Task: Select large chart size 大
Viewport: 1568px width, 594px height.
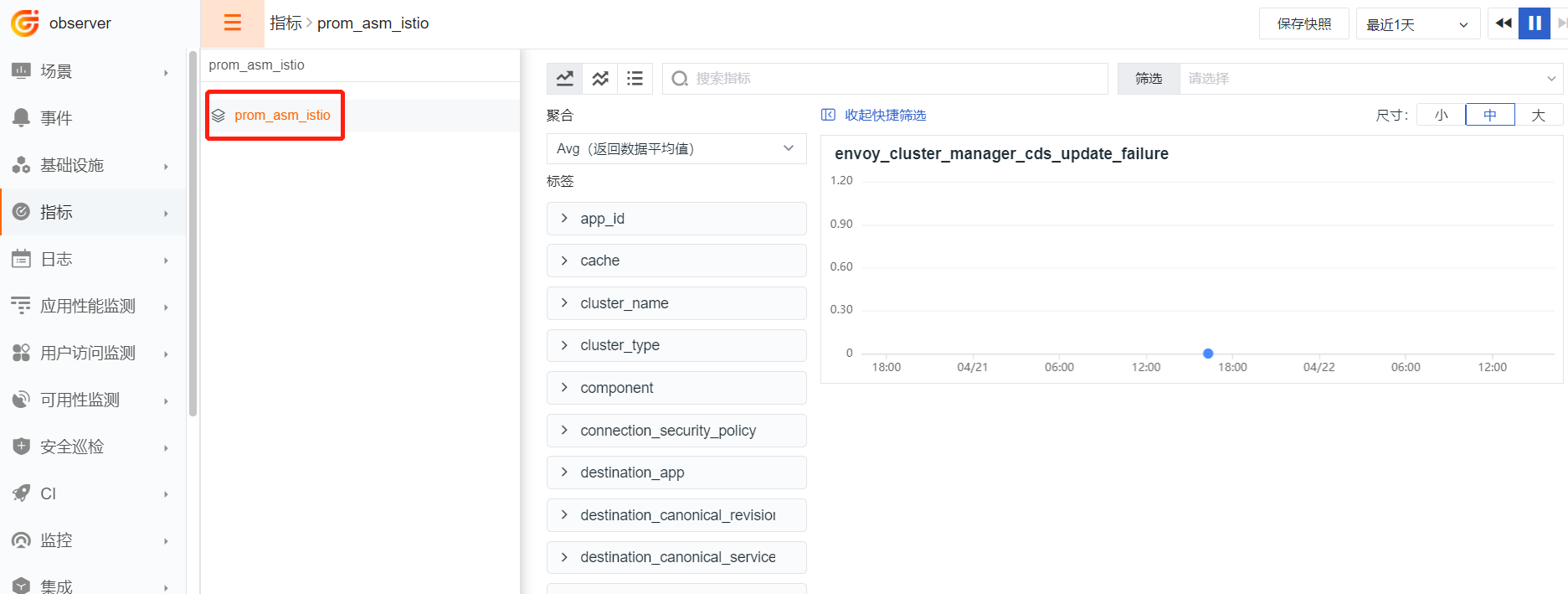Action: (x=1539, y=115)
